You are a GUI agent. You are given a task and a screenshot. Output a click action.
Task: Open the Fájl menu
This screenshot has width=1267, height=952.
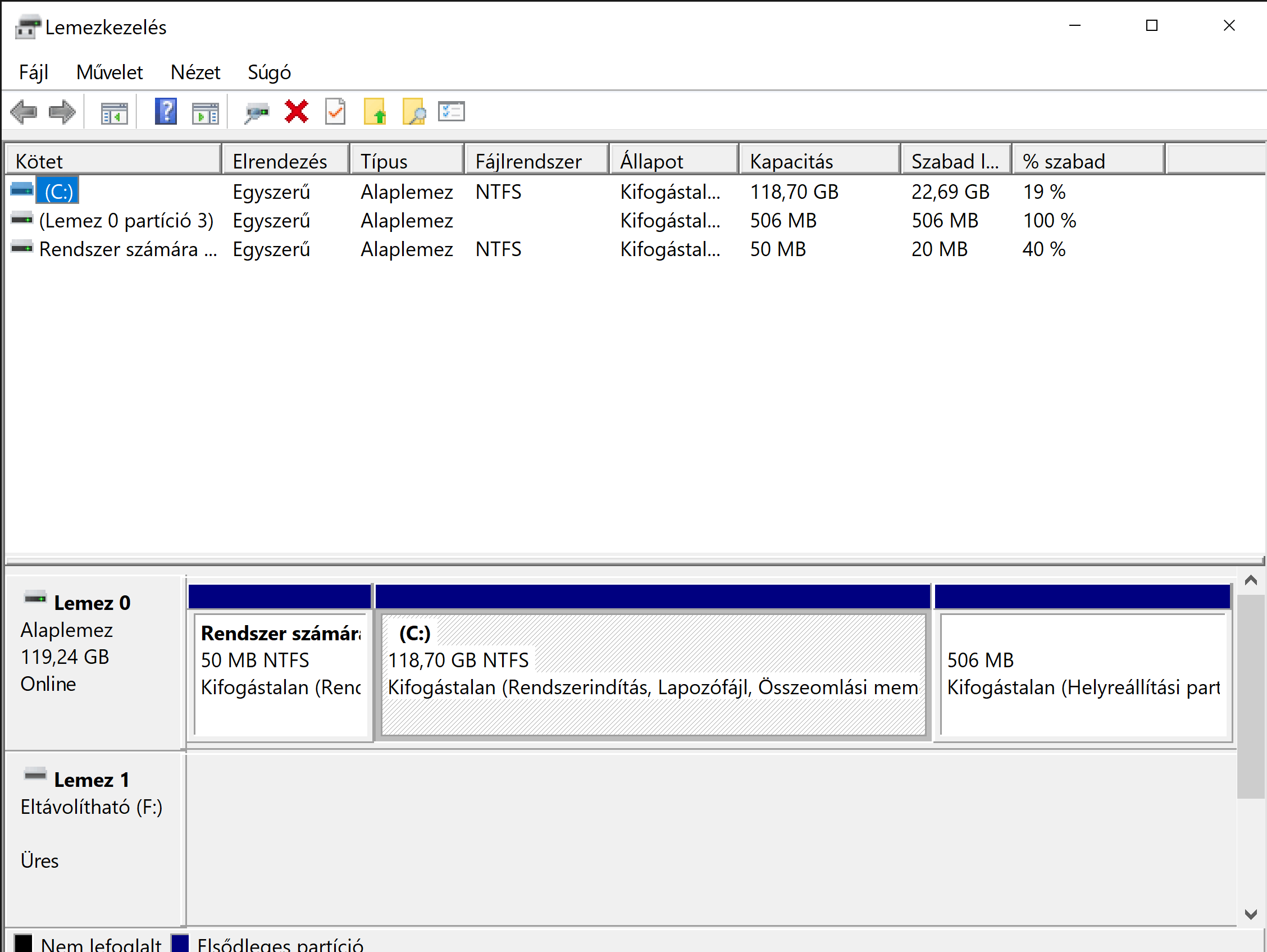(33, 73)
